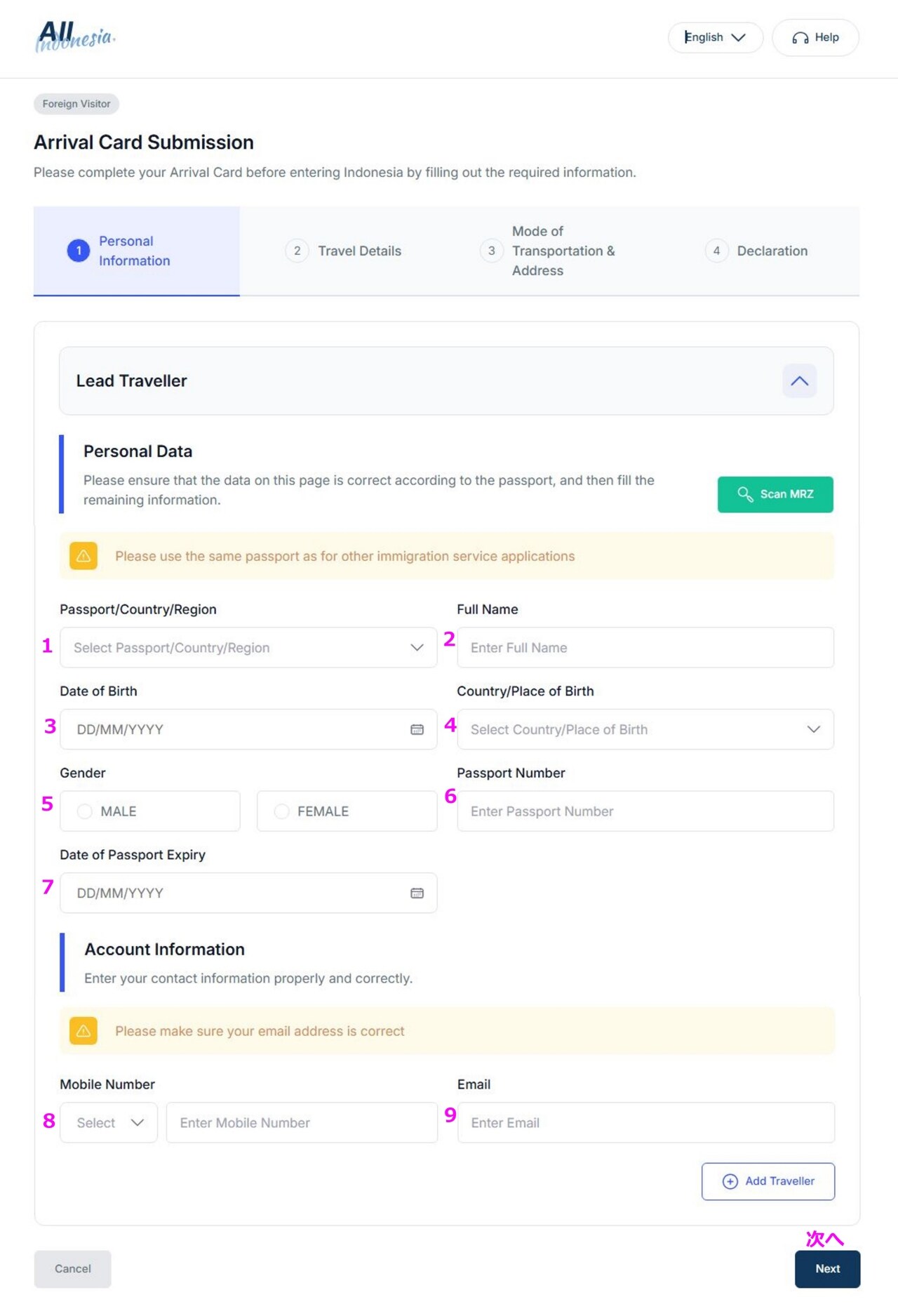Select the MALE gender radio button

pyautogui.click(x=85, y=811)
